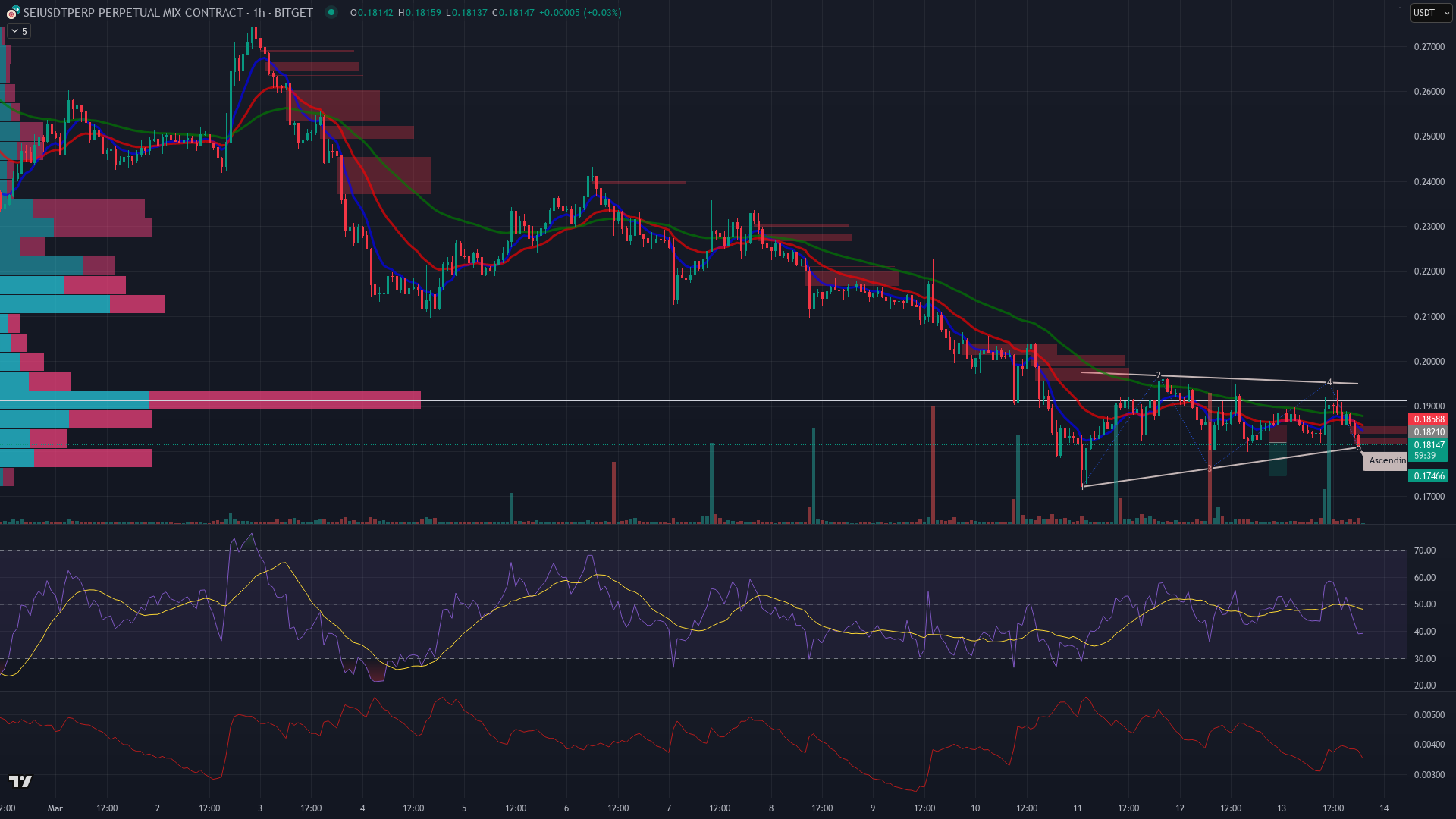
Task: Select the white horizontal line near 0.19000
Action: coord(758,400)
